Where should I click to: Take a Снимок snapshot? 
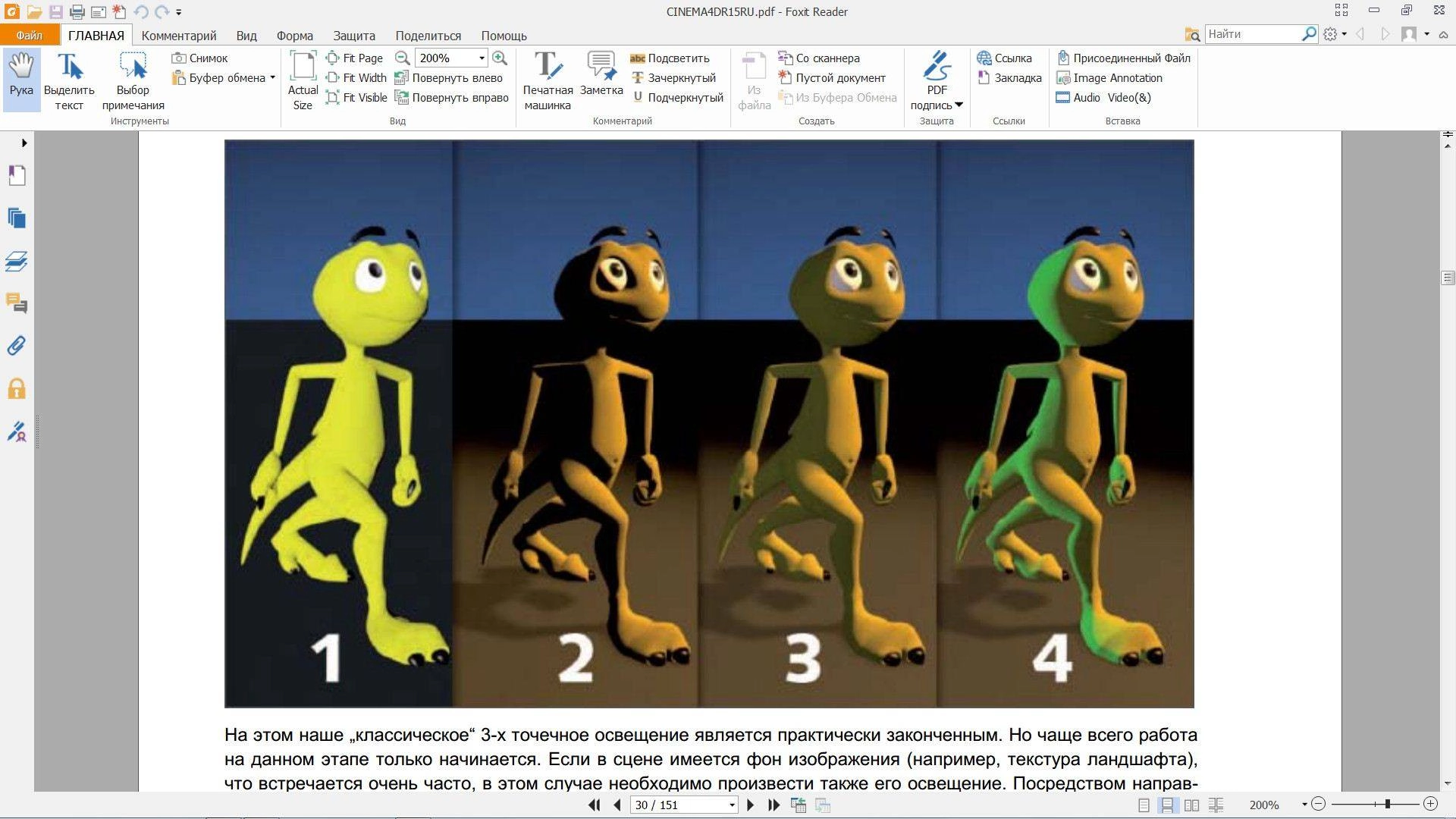200,58
